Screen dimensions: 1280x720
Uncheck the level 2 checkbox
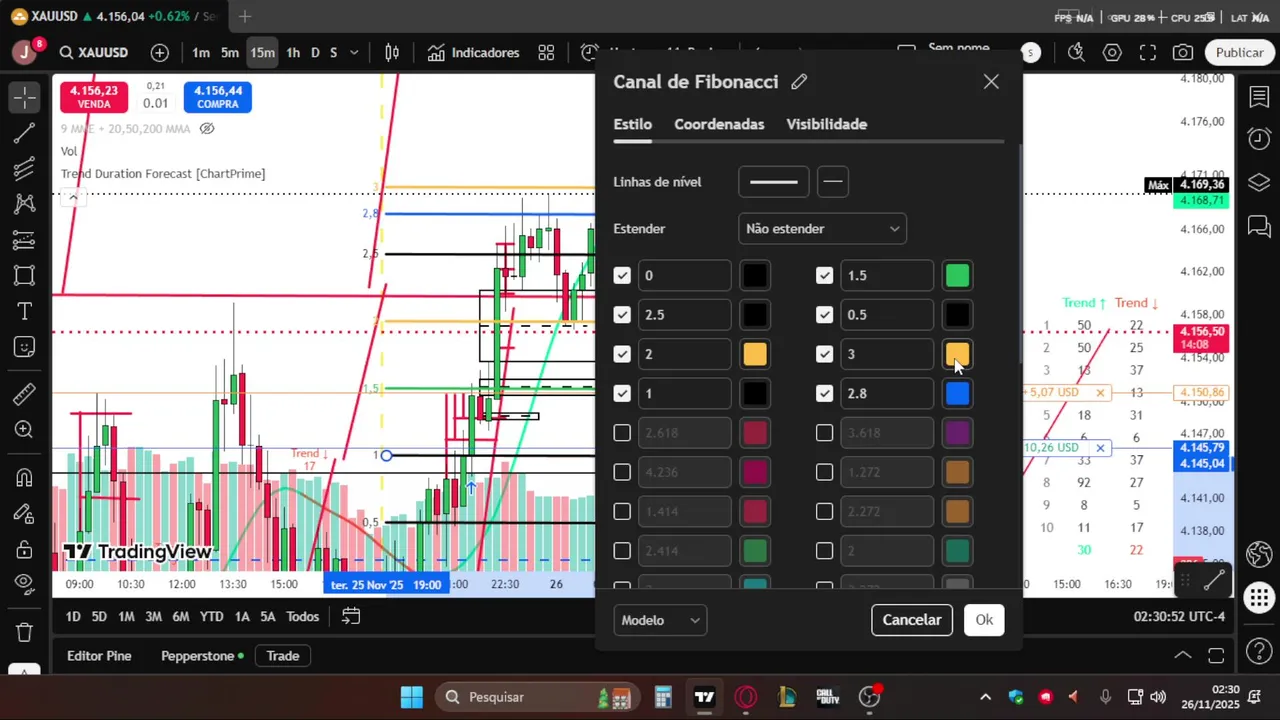(x=622, y=354)
